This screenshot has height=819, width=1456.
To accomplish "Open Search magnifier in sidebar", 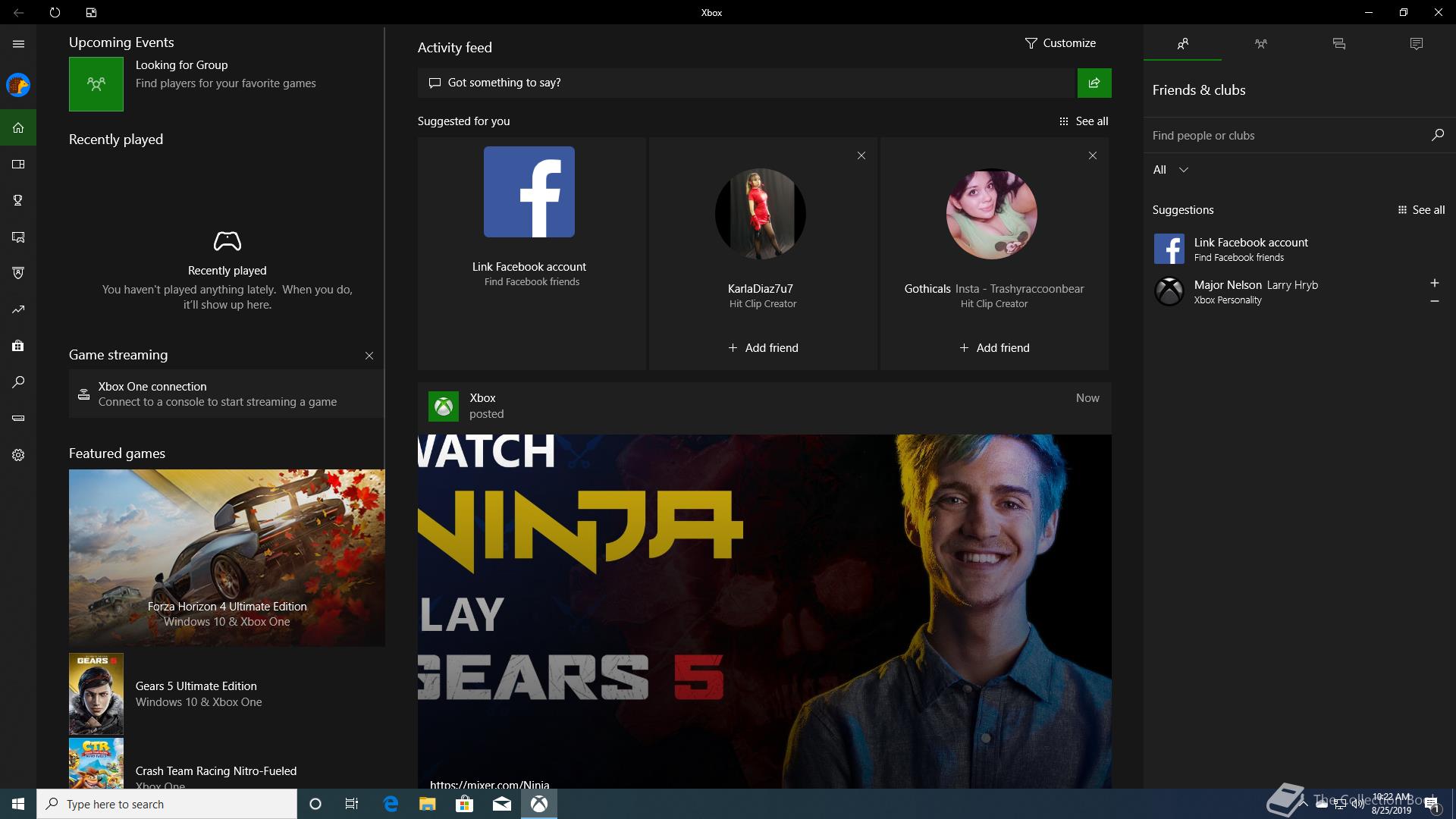I will (x=18, y=382).
